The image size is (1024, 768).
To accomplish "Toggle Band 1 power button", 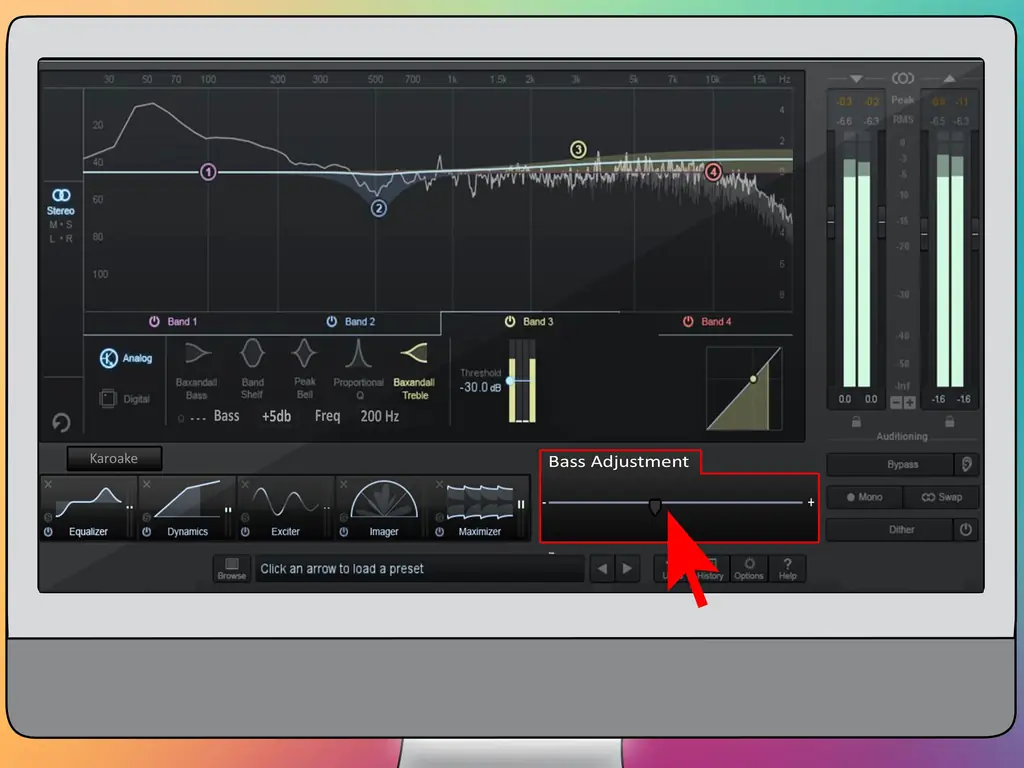I will coord(154,321).
